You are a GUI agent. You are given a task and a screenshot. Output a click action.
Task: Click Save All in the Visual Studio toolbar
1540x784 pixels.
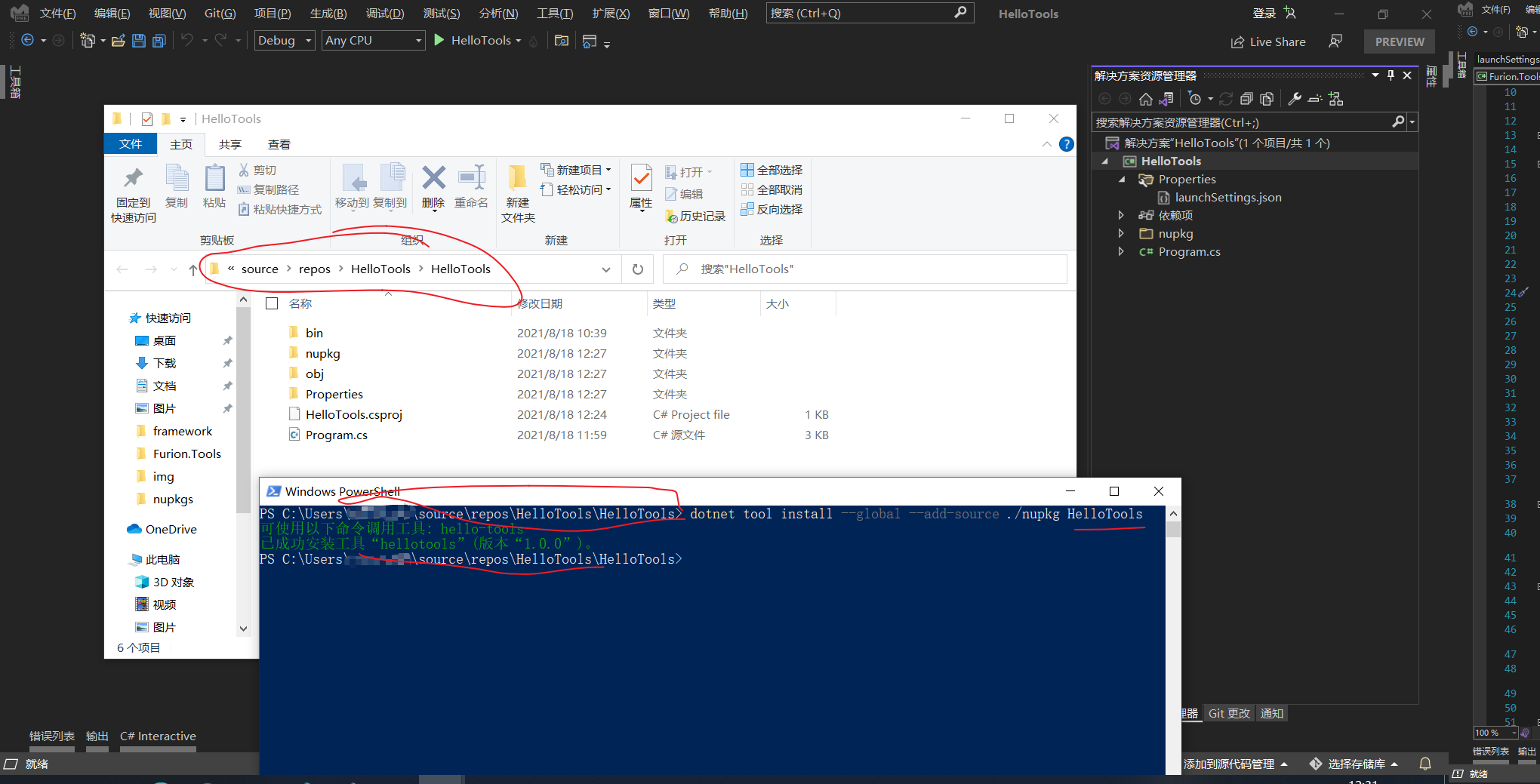pyautogui.click(x=159, y=41)
